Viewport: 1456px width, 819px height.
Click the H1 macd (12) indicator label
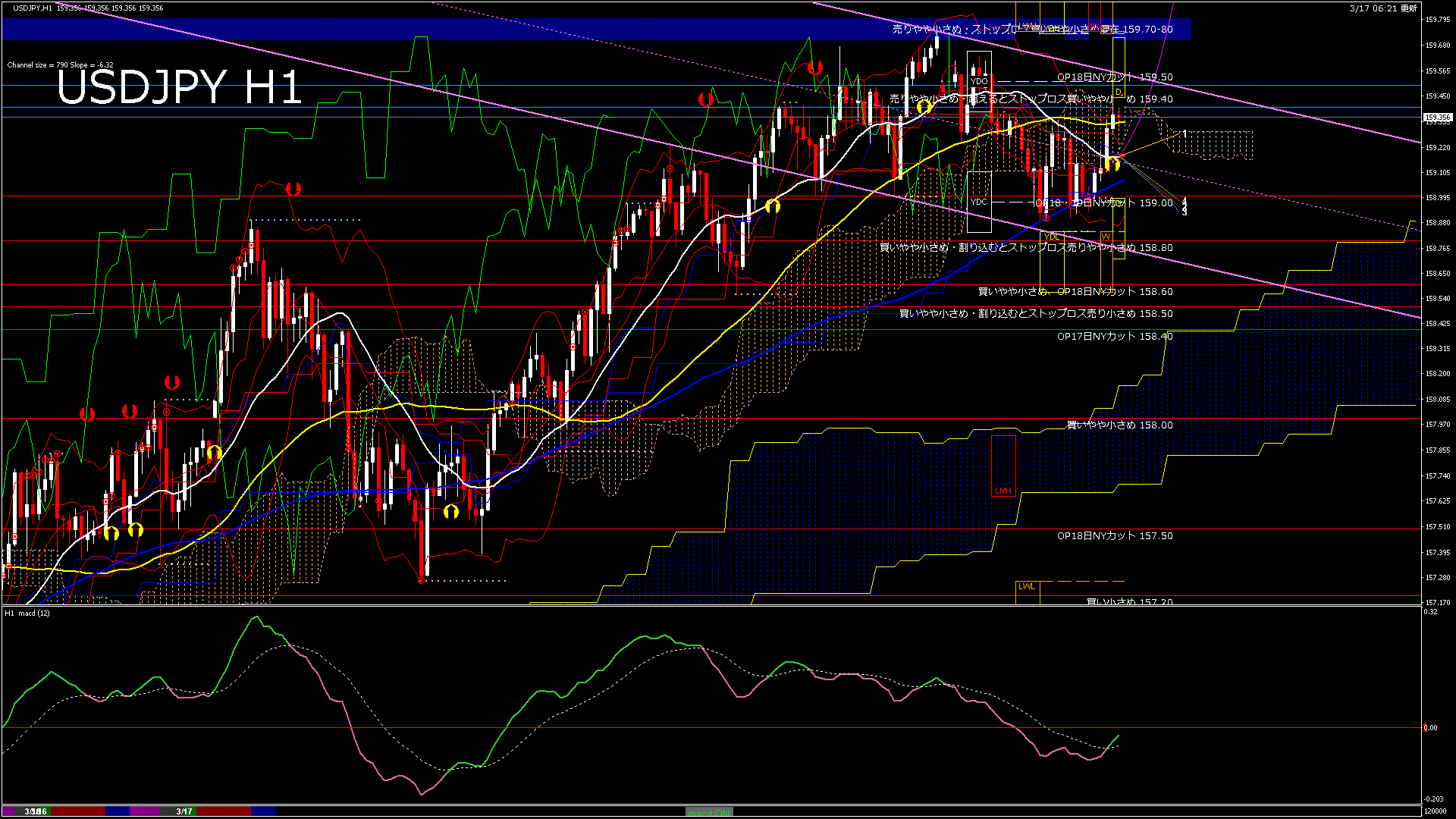(x=28, y=613)
